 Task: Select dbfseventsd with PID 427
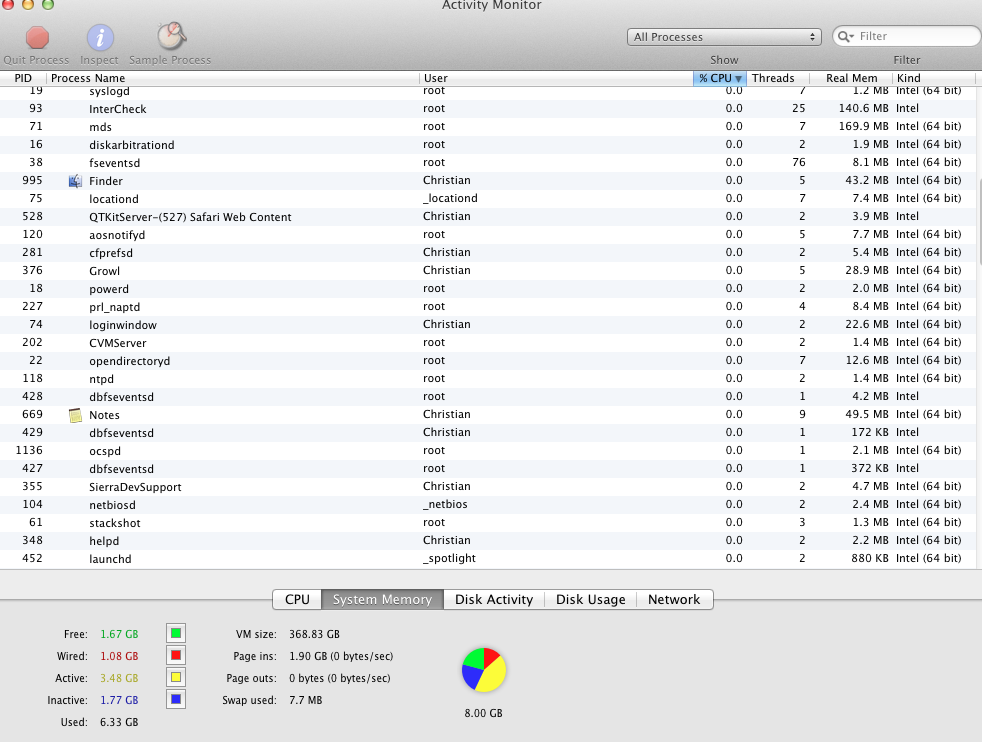click(x=488, y=469)
